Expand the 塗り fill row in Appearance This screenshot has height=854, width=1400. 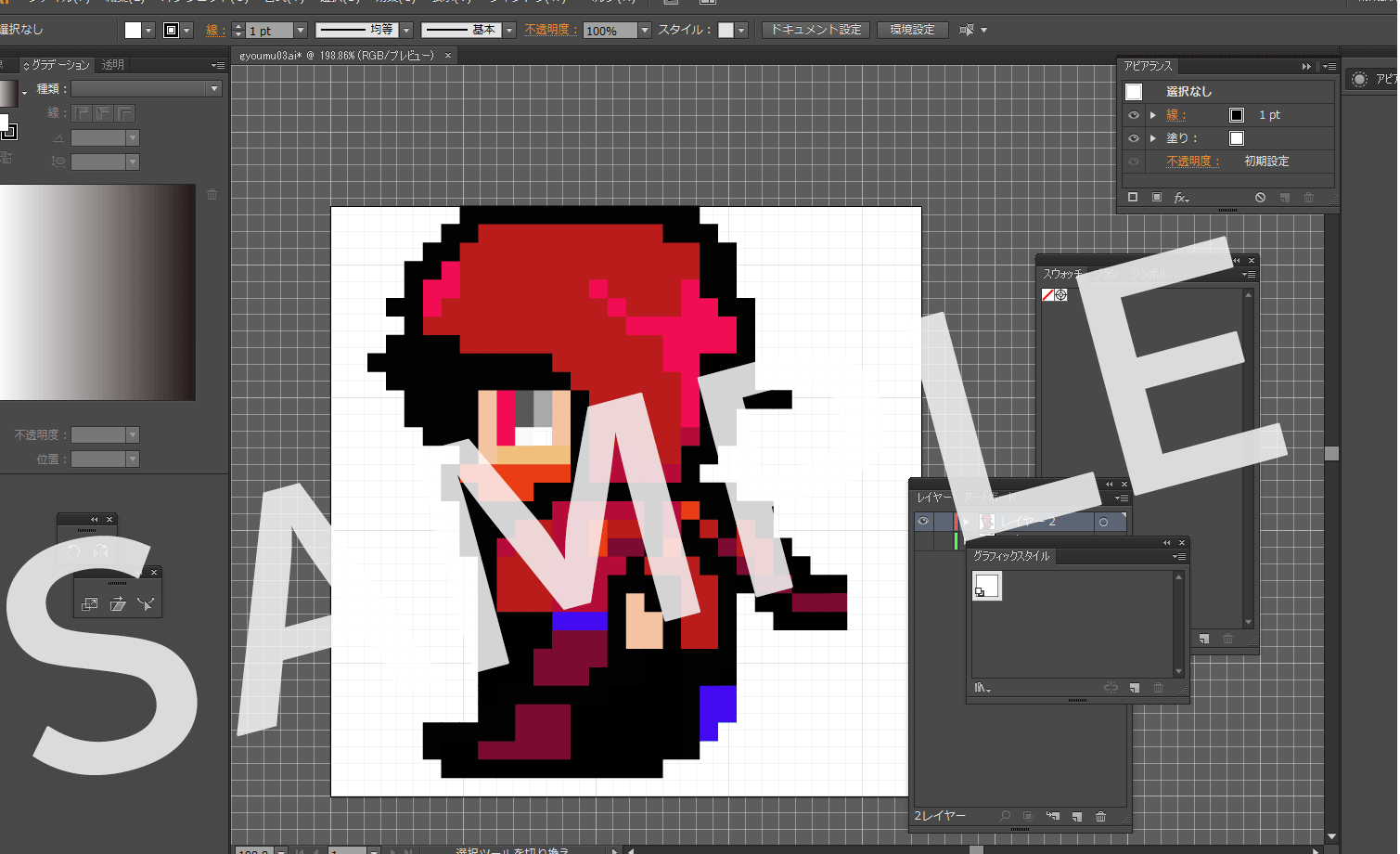click(x=1153, y=138)
